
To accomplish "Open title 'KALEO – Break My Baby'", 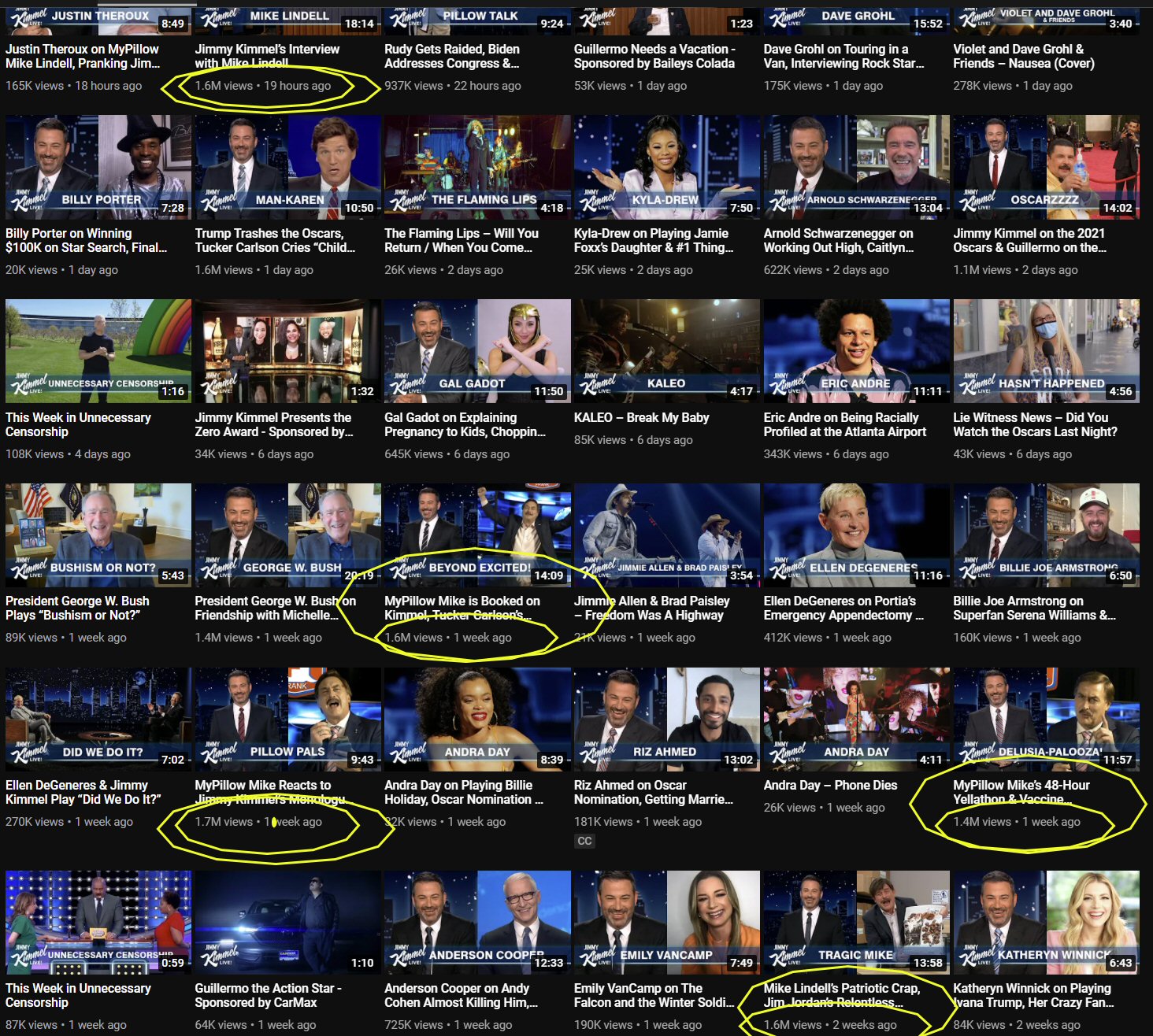I will pos(642,417).
